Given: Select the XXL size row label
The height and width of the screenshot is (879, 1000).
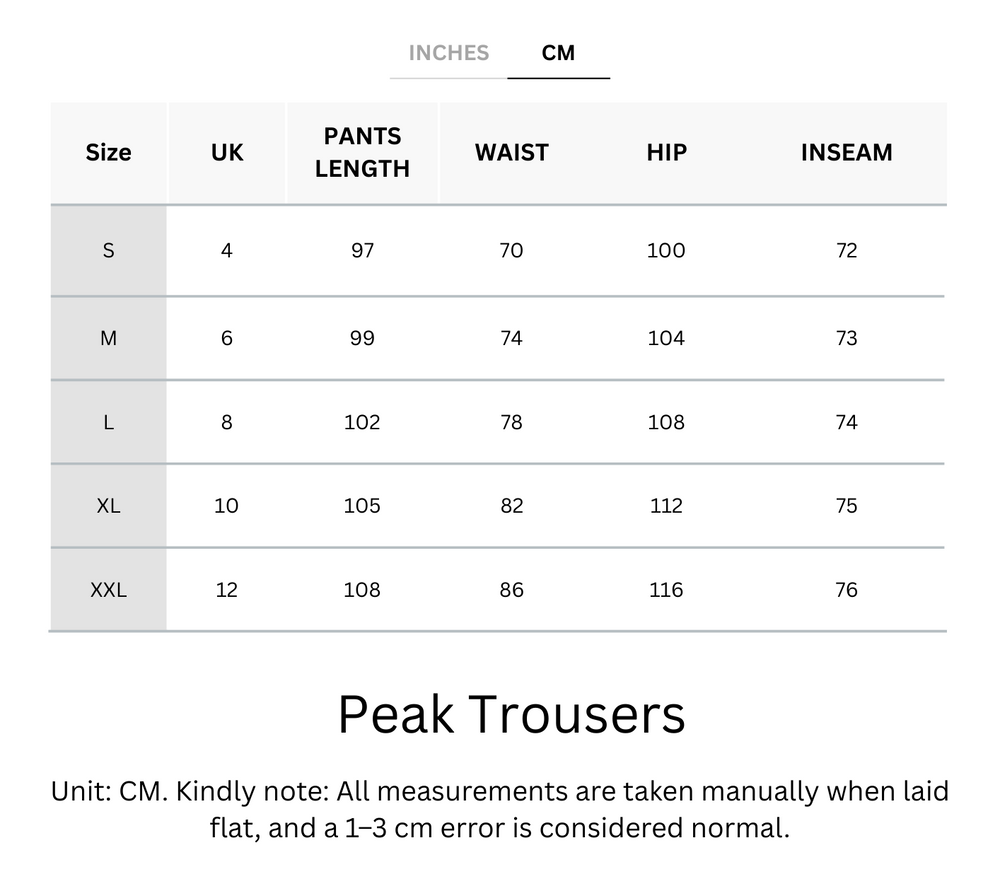Looking at the screenshot, I should pos(107,590).
